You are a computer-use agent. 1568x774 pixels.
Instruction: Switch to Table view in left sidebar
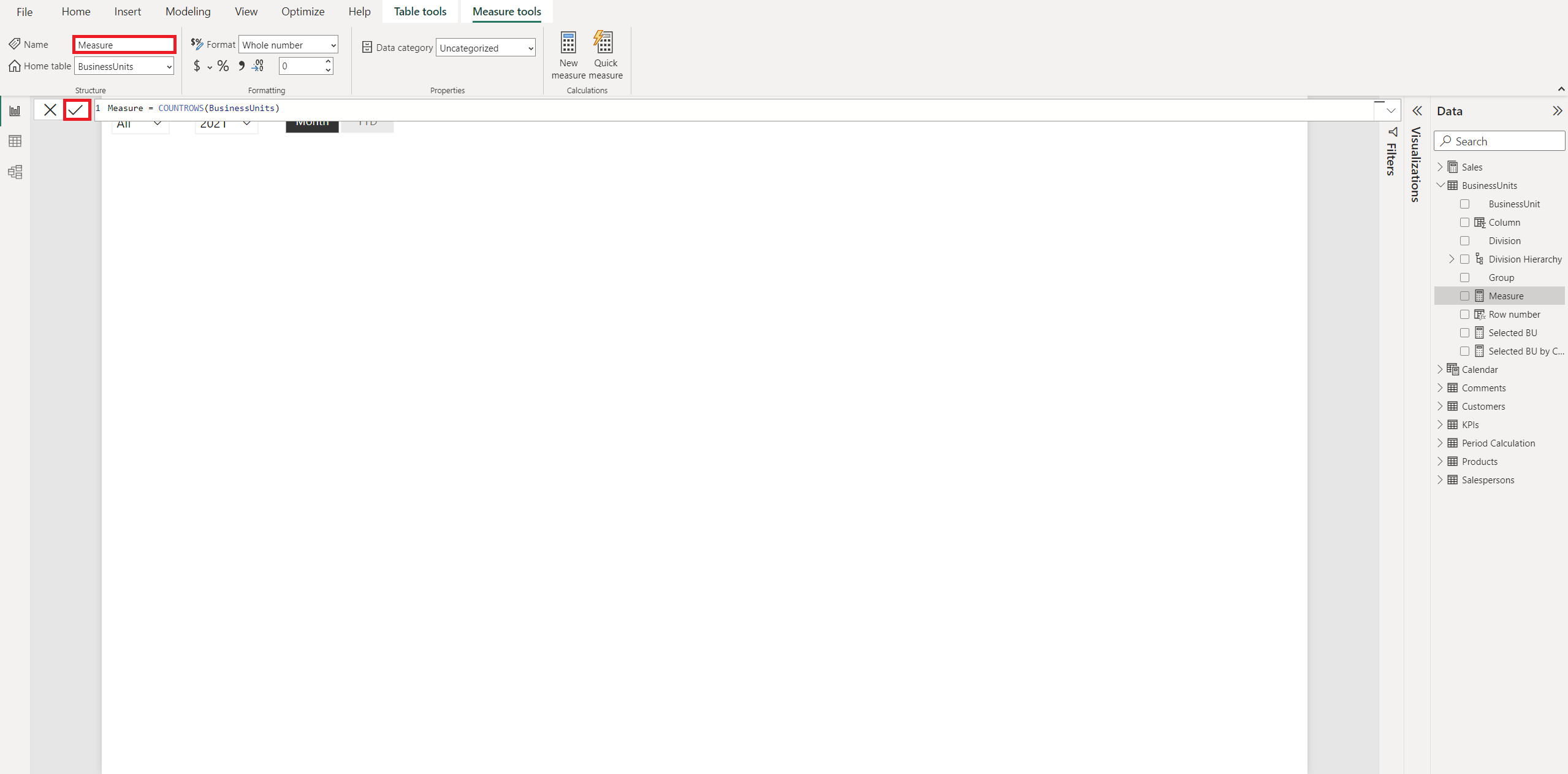(15, 140)
